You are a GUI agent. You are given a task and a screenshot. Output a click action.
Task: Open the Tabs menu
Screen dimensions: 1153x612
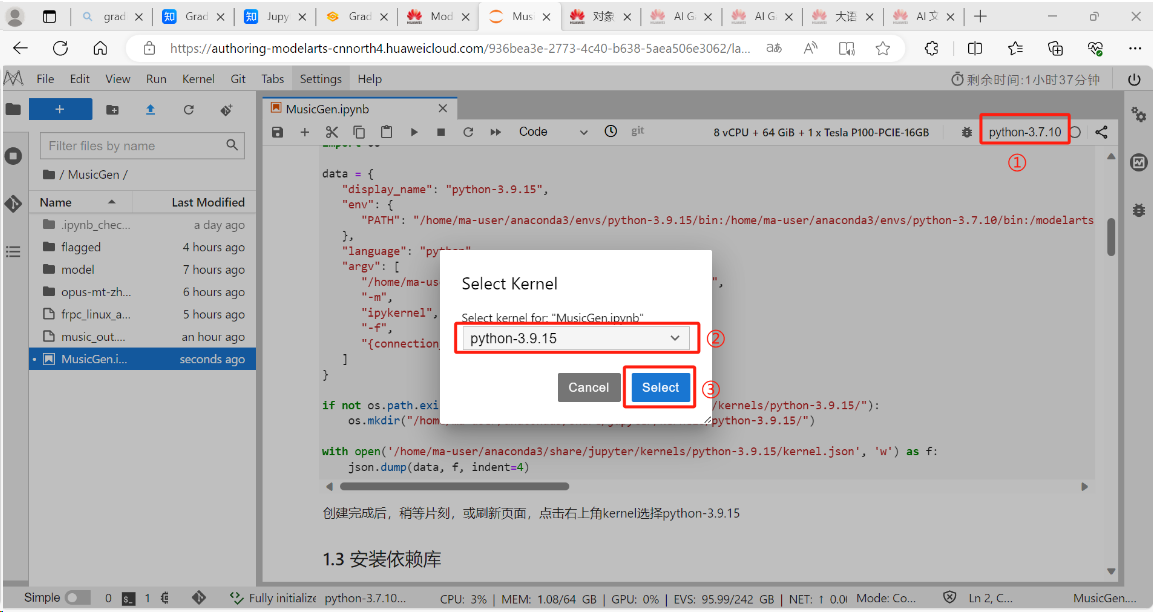[272, 79]
